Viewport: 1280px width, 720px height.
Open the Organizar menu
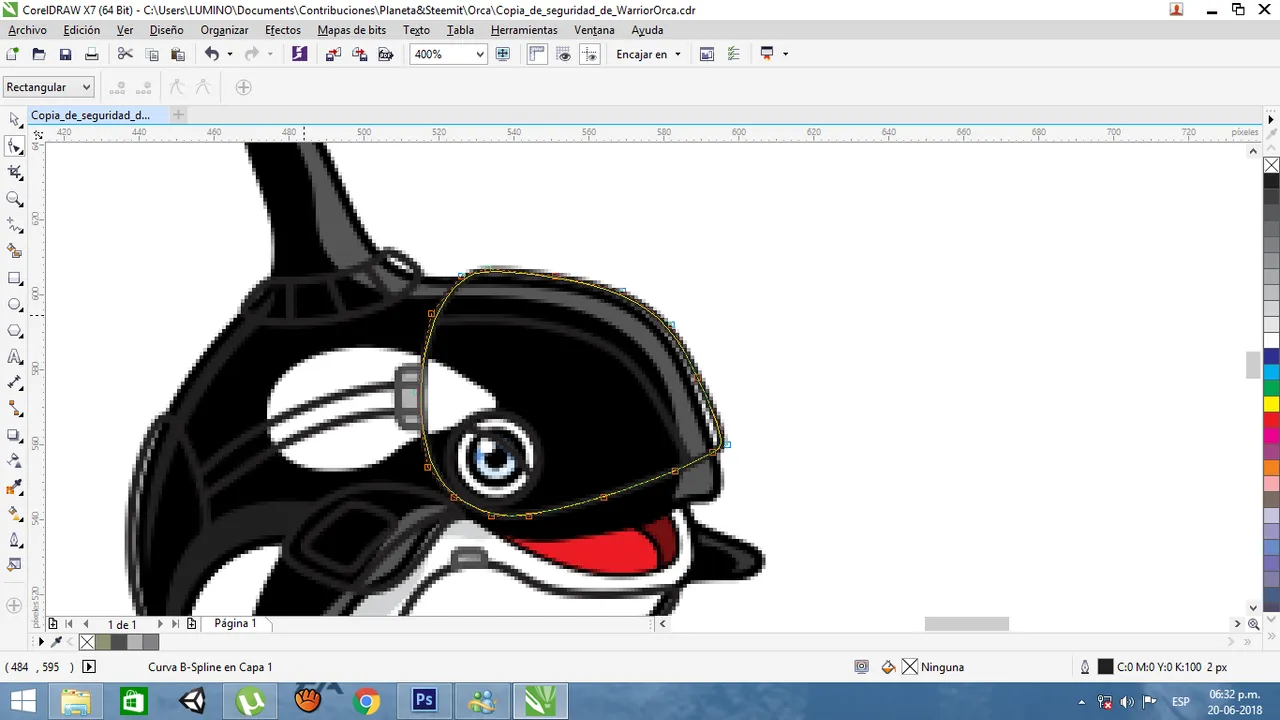(x=224, y=30)
